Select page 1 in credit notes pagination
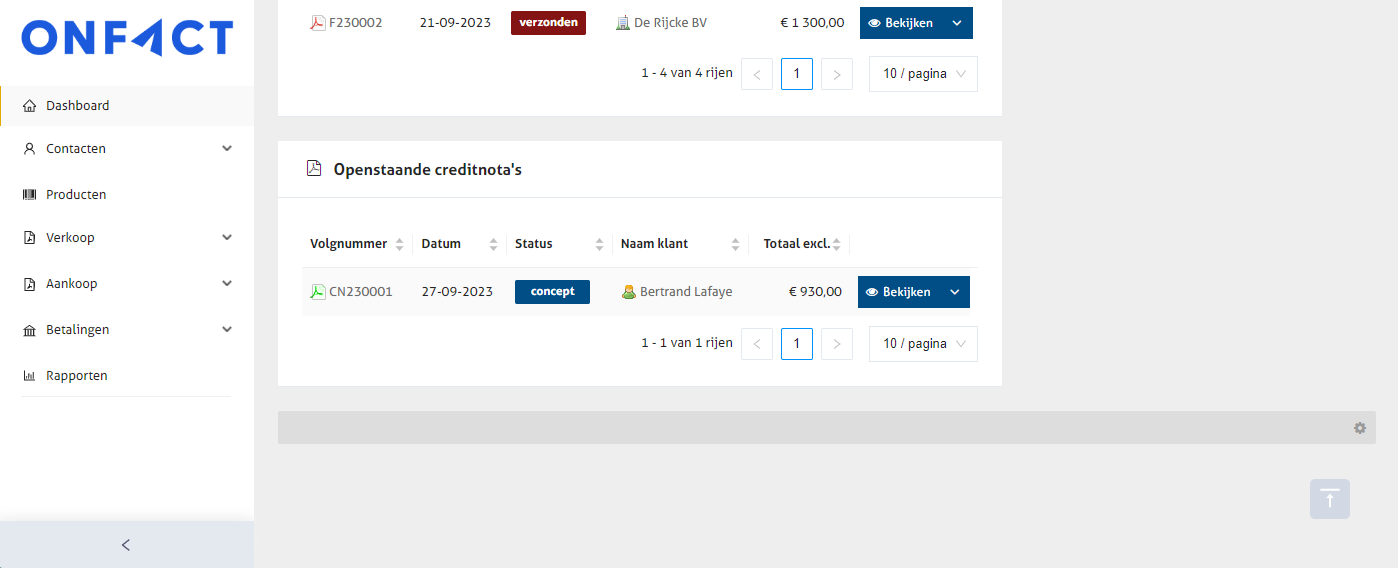1398x568 pixels. pos(796,344)
